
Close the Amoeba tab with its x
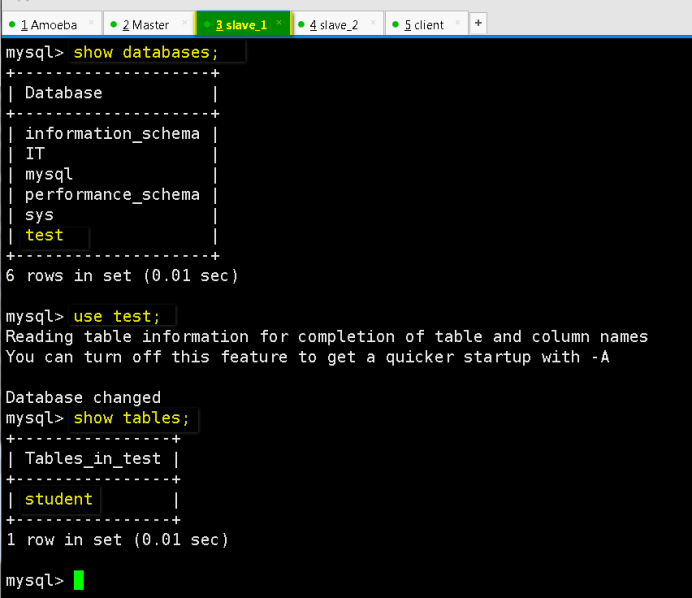pyautogui.click(x=91, y=22)
